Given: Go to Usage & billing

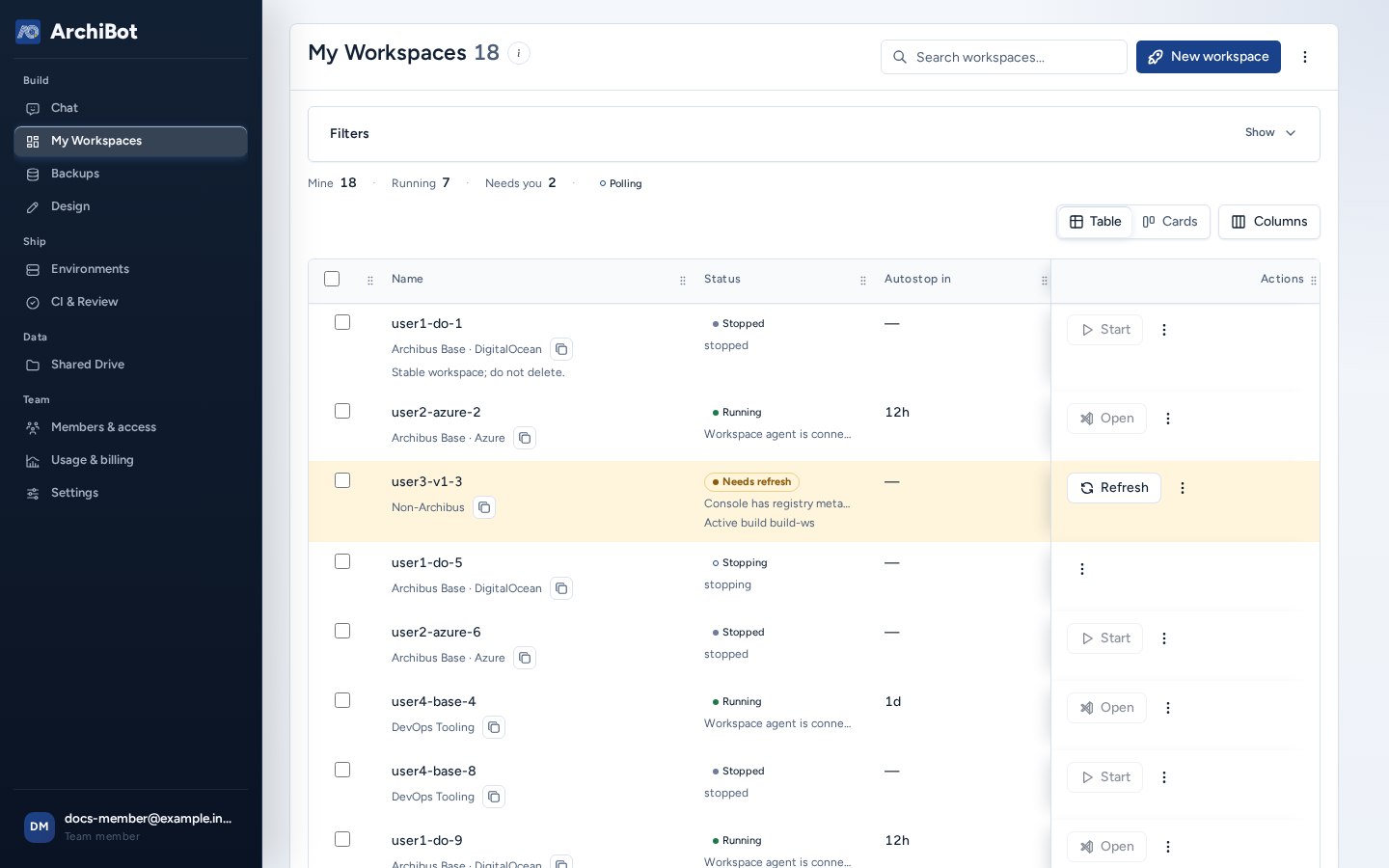Looking at the screenshot, I should 130,460.
